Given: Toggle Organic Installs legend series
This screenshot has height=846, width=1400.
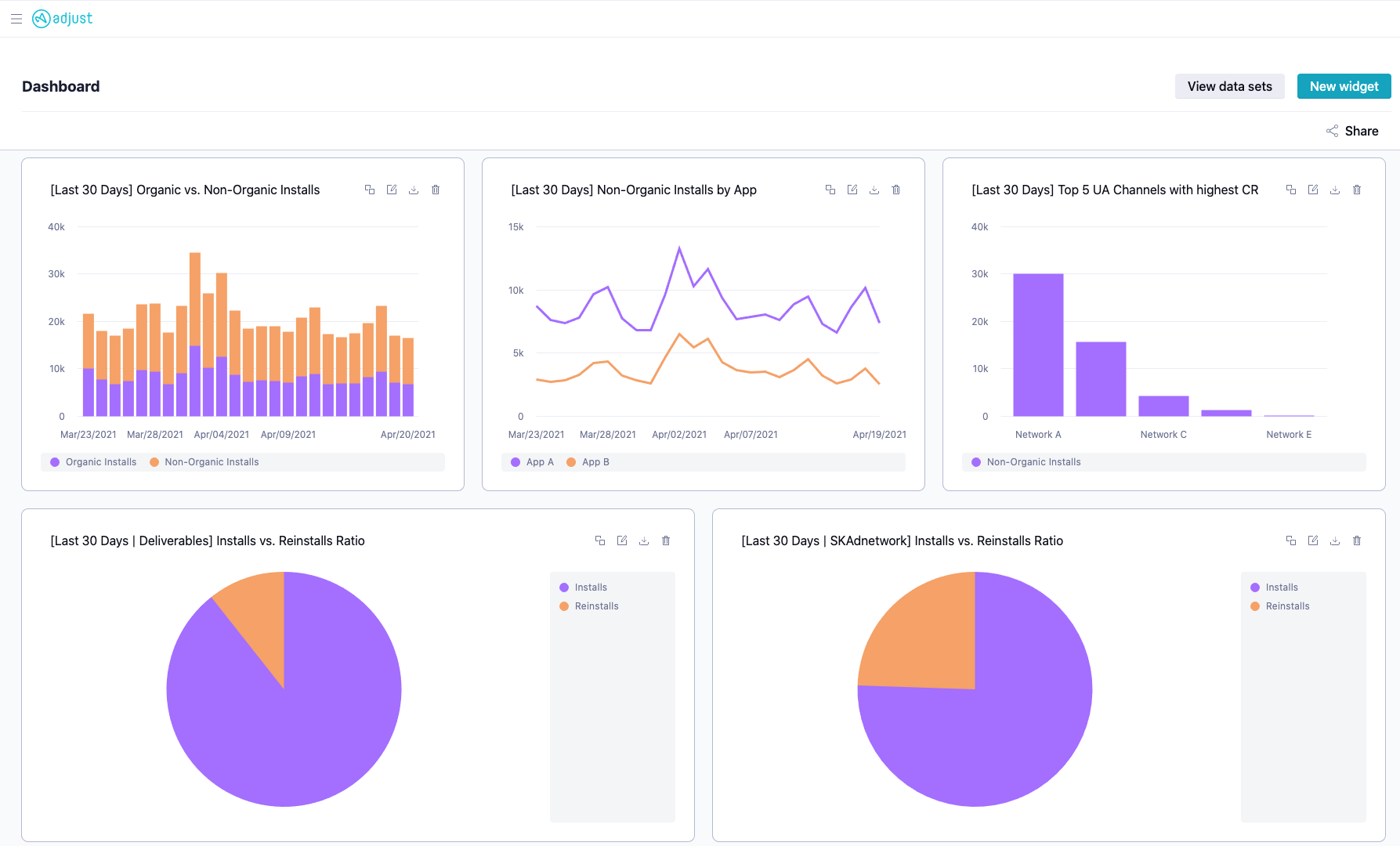Looking at the screenshot, I should coord(93,462).
